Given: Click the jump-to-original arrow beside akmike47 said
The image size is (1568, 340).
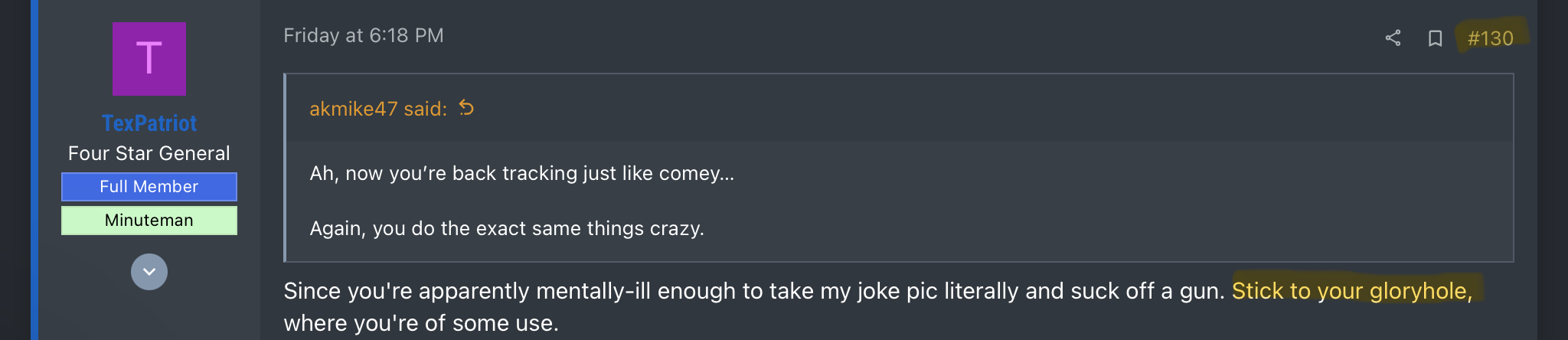Looking at the screenshot, I should point(466,108).
